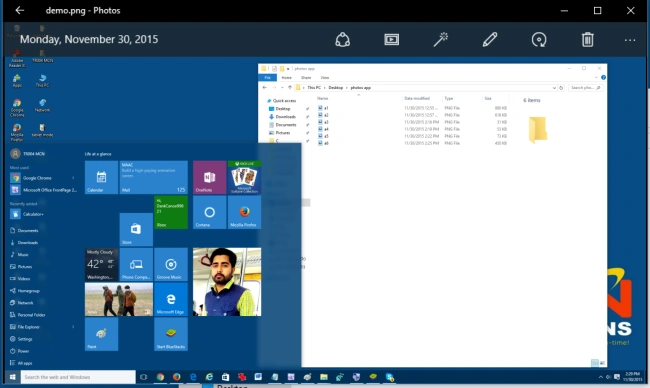This screenshot has height=388, width=650.
Task: Open Edit with the pencil icon
Action: pos(490,40)
